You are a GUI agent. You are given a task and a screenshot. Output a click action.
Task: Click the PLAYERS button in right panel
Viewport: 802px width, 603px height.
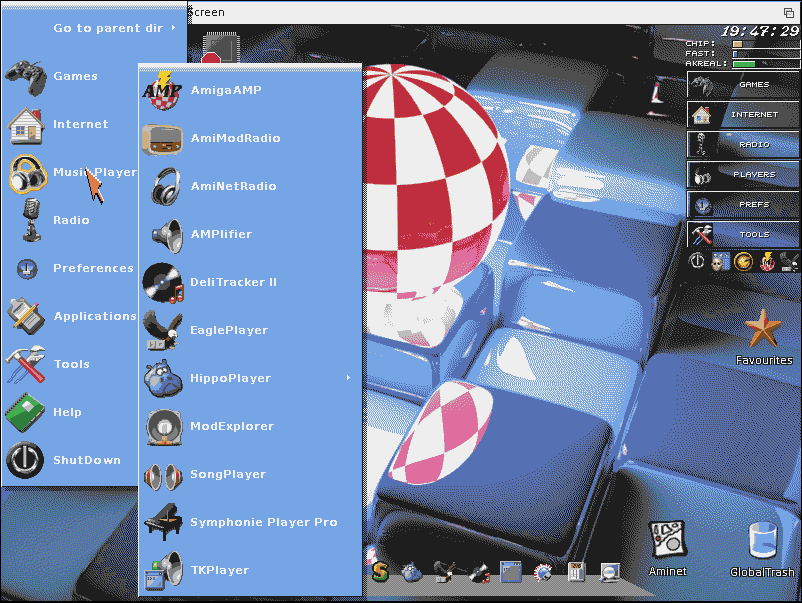click(743, 174)
